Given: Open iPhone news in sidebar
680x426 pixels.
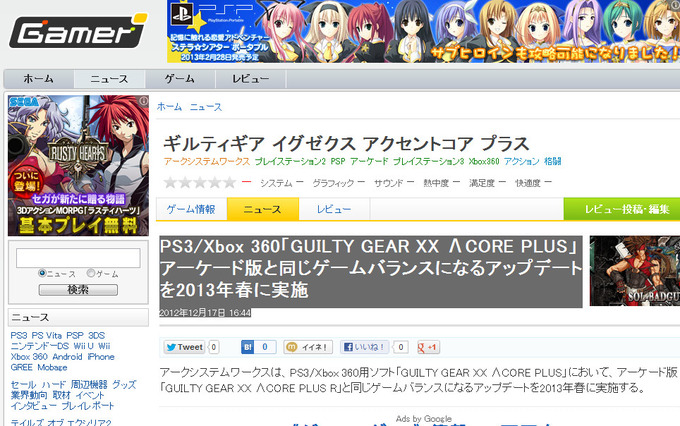Looking at the screenshot, I should point(101,357).
